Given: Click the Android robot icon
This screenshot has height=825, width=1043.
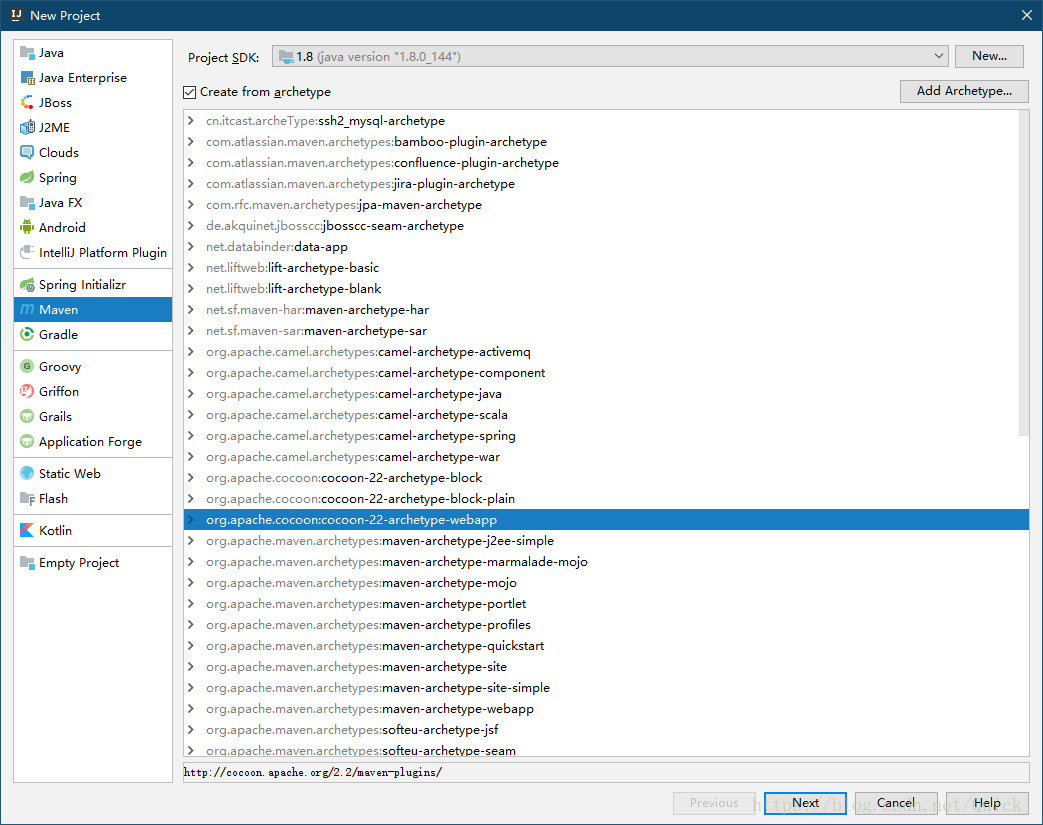Looking at the screenshot, I should click(x=27, y=228).
